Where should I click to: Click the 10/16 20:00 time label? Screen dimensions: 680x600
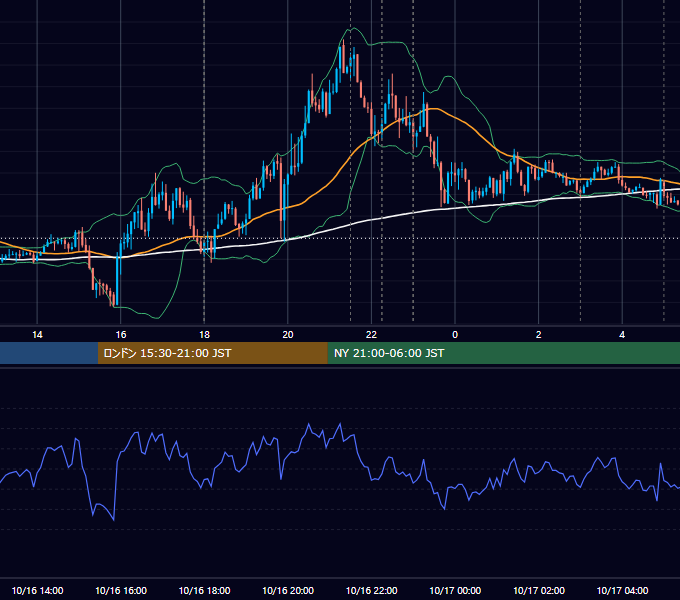click(288, 590)
